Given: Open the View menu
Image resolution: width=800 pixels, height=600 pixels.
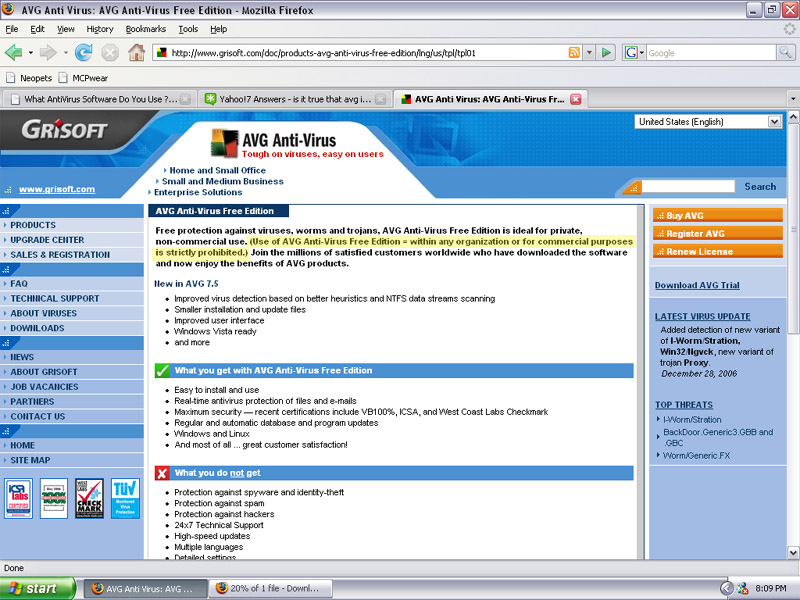Looking at the screenshot, I should 65,29.
